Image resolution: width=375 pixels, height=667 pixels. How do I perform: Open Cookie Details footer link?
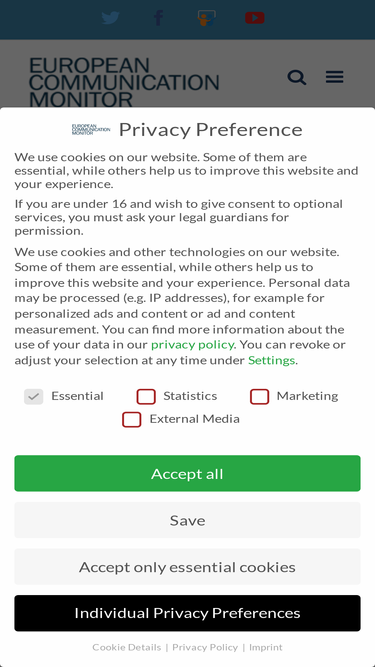coord(127,647)
